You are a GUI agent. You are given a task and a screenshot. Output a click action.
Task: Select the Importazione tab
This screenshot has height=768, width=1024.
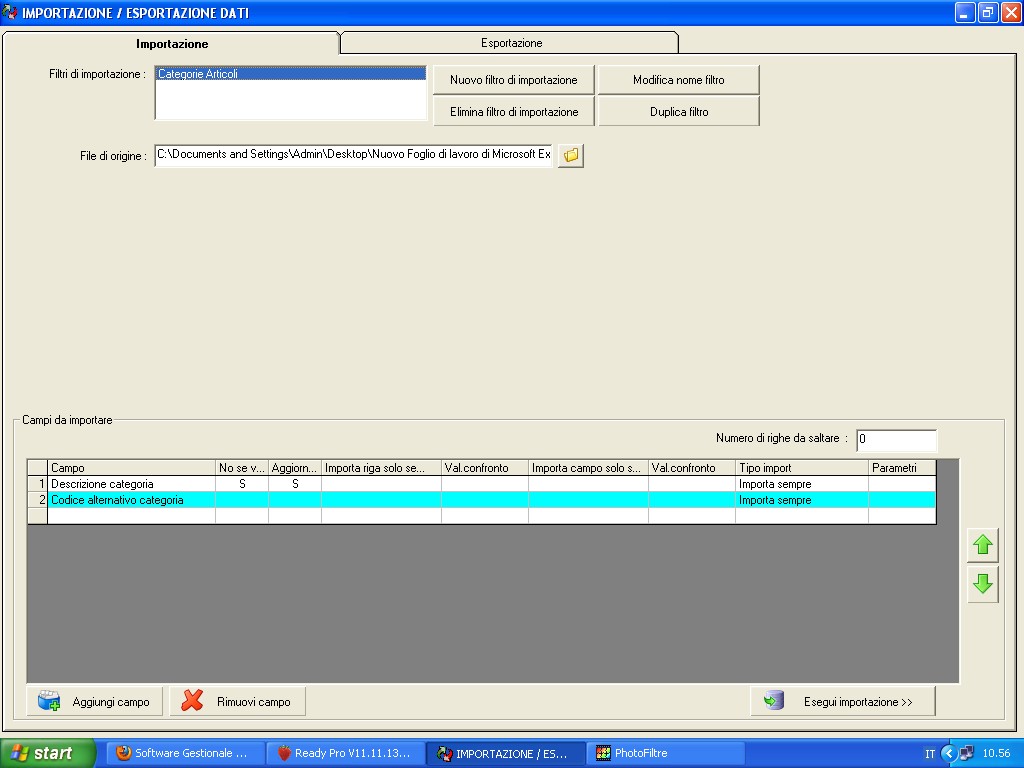tap(171, 43)
